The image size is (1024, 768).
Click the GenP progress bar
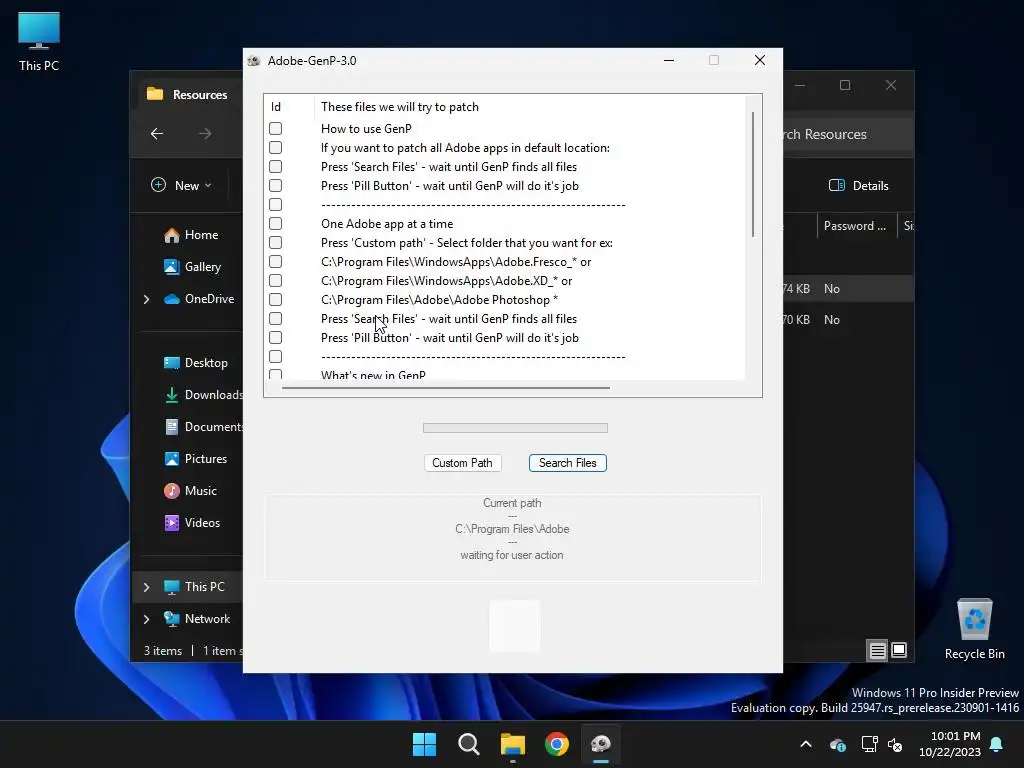[x=515, y=428]
